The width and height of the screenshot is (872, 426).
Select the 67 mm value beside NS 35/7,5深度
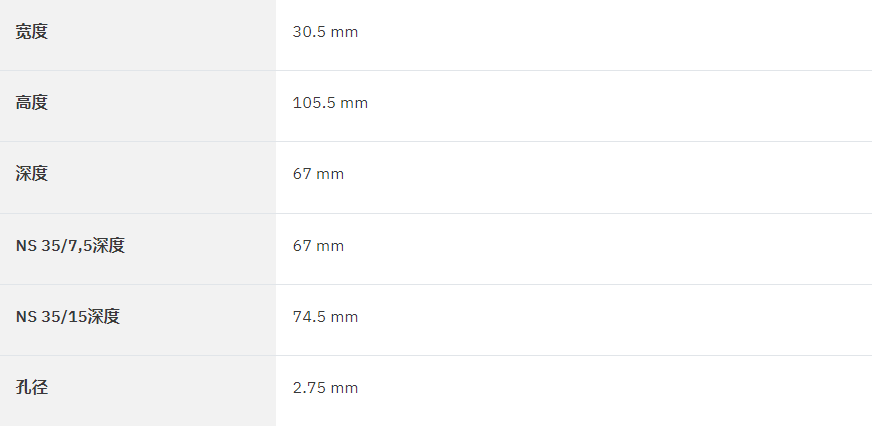(x=318, y=245)
